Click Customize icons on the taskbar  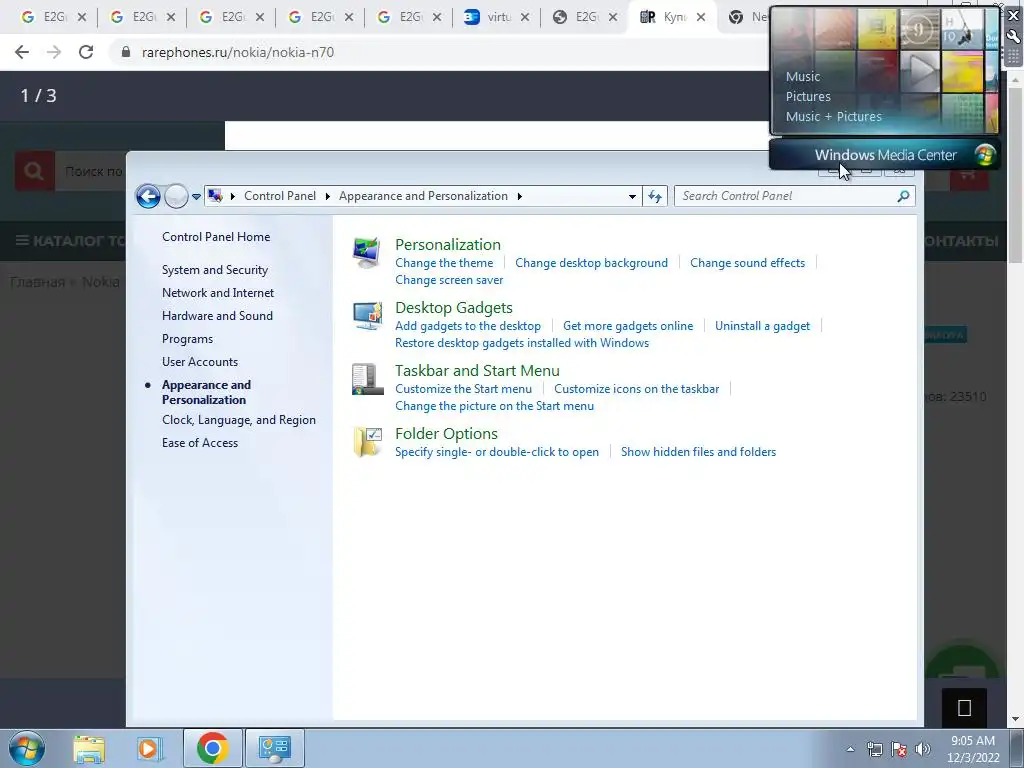pos(637,389)
